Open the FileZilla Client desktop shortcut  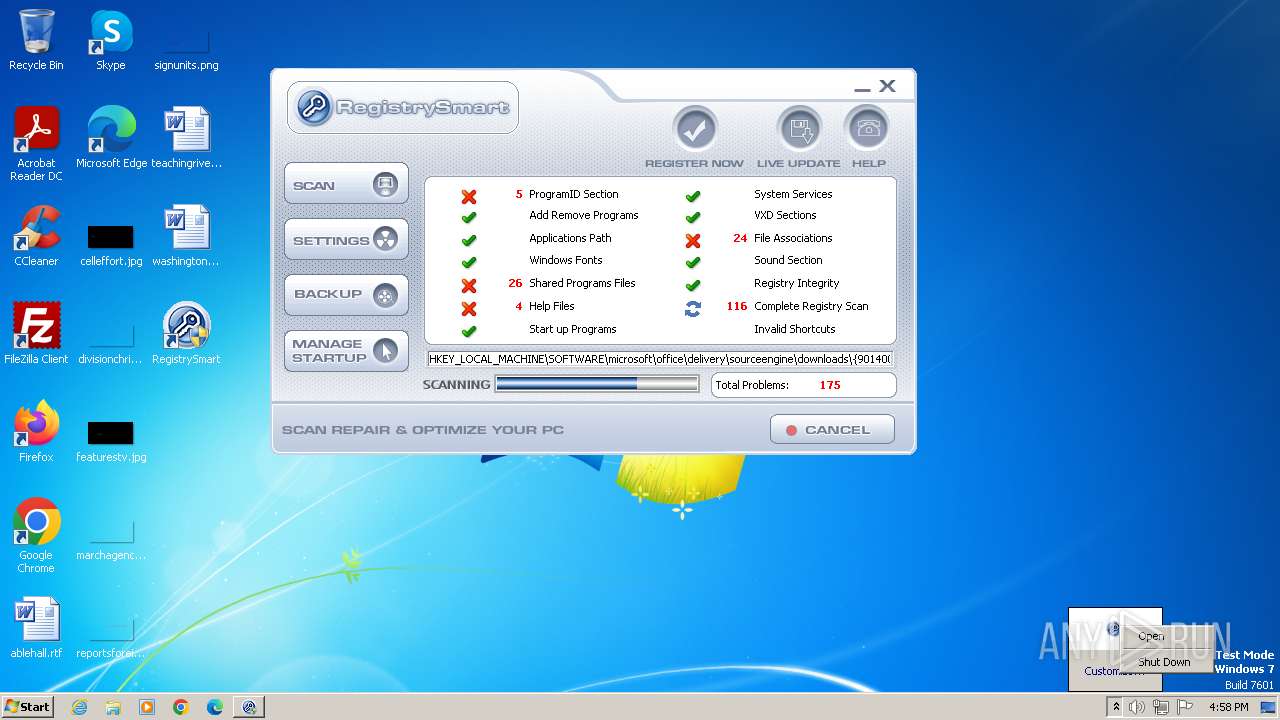(x=36, y=334)
